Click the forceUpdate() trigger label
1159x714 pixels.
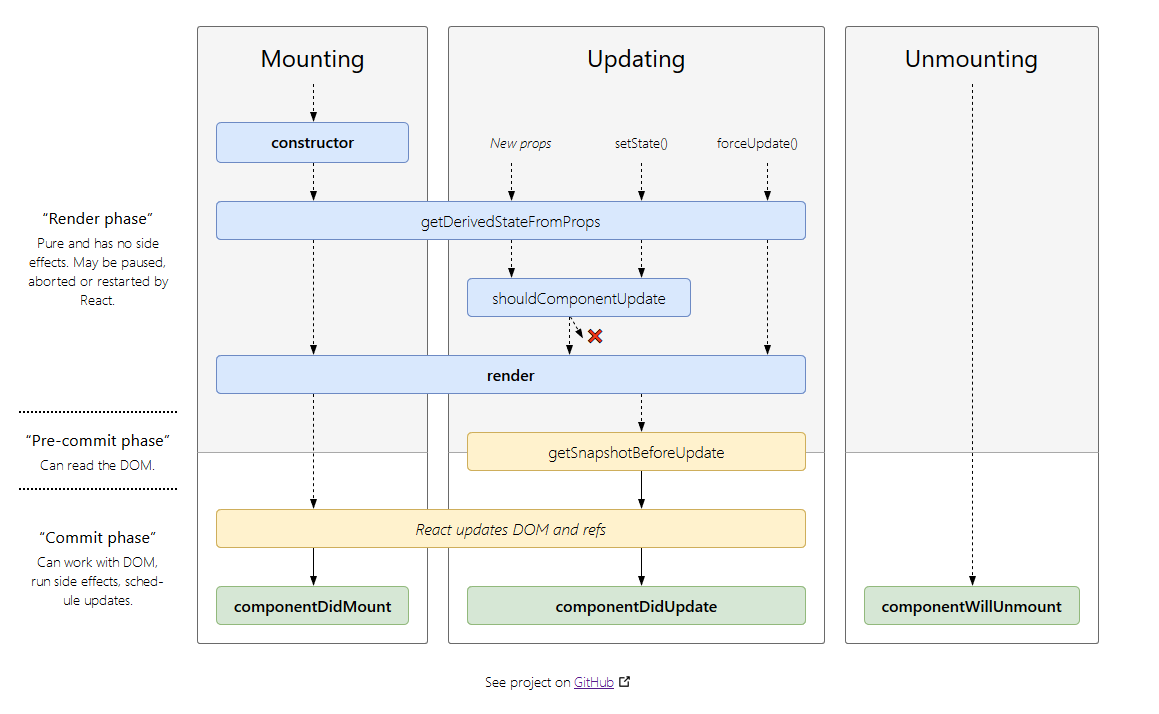757,143
